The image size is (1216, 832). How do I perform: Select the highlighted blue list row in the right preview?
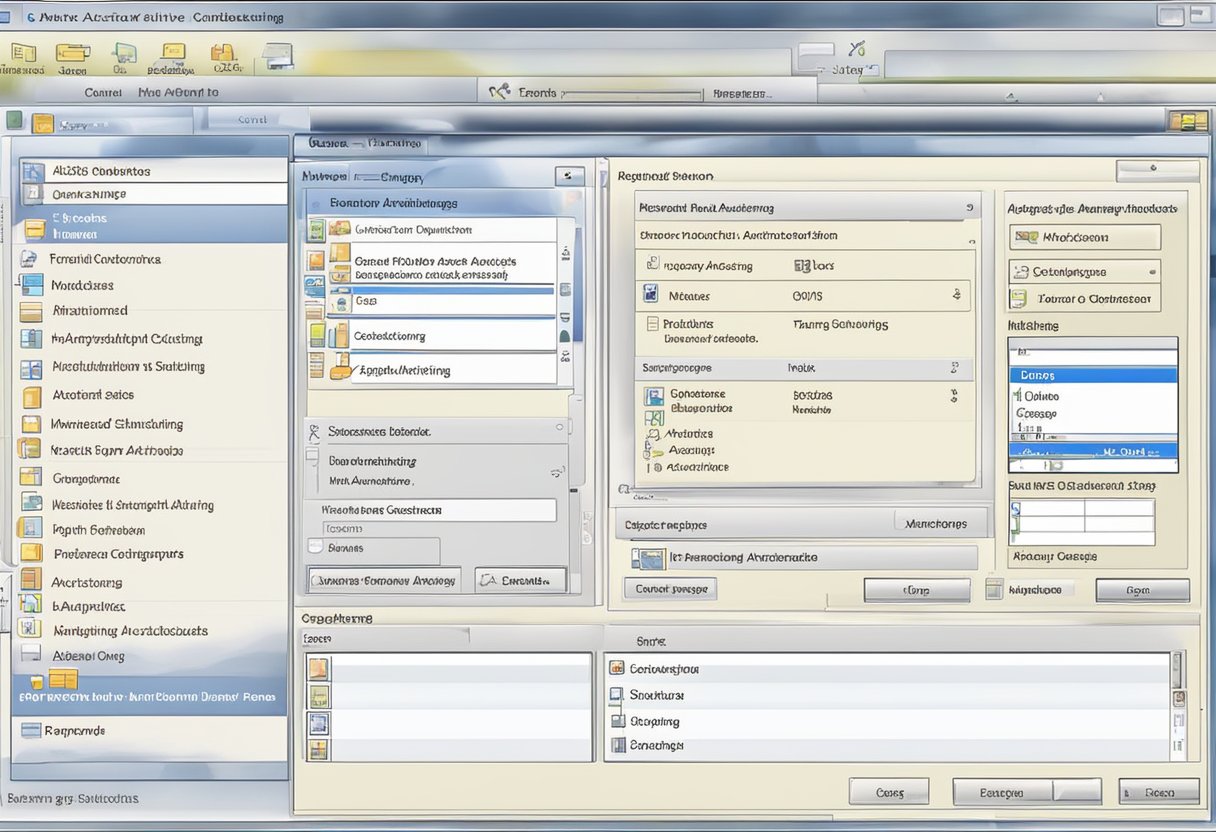click(1092, 374)
